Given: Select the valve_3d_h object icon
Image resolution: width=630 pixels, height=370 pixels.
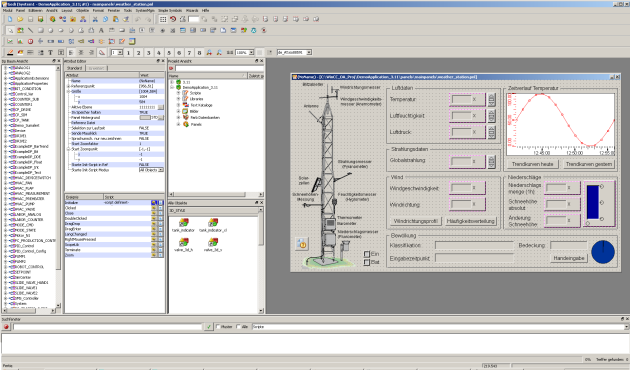Looking at the screenshot, I should [x=183, y=242].
